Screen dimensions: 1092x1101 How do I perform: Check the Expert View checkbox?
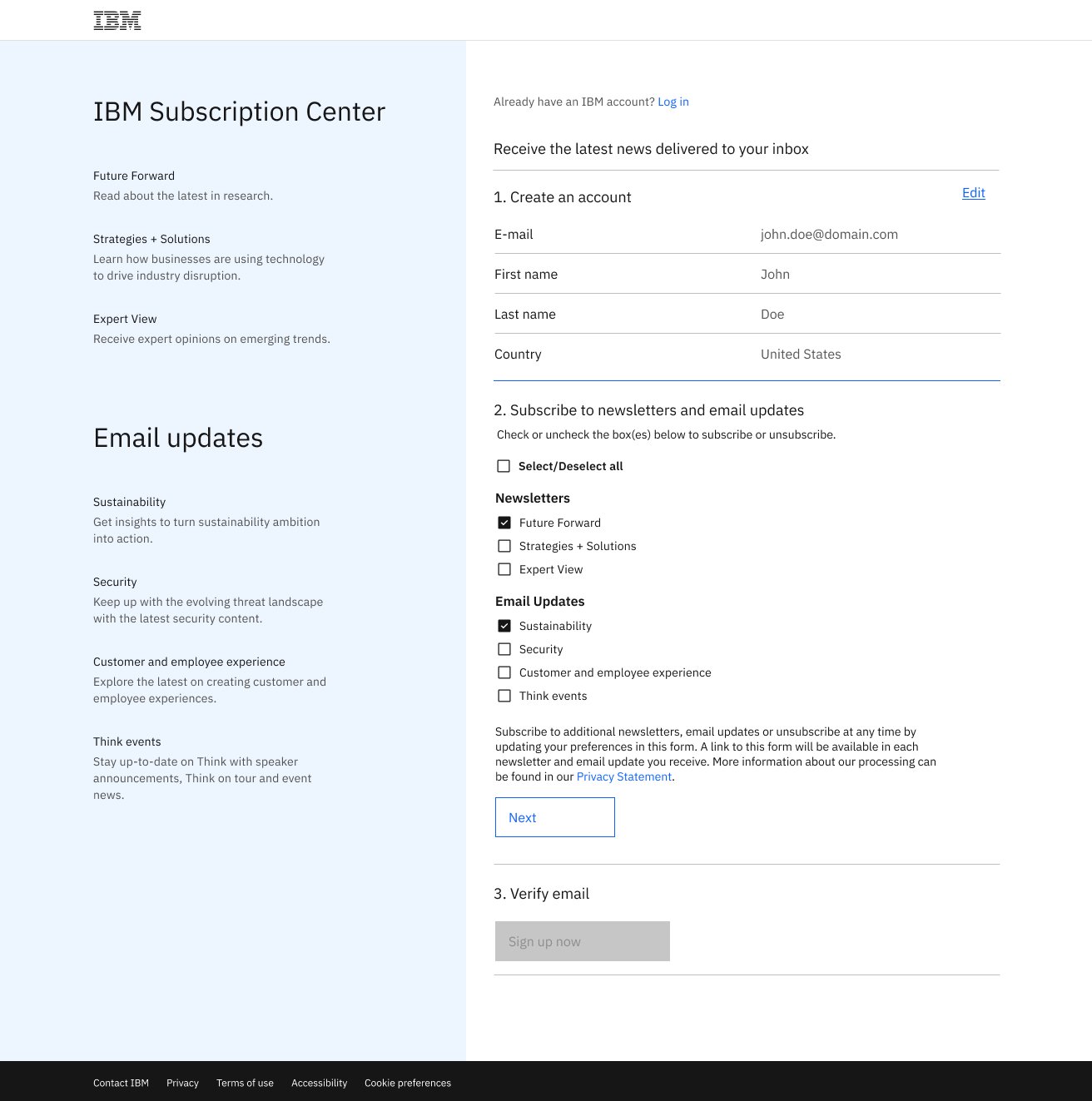pyautogui.click(x=504, y=569)
